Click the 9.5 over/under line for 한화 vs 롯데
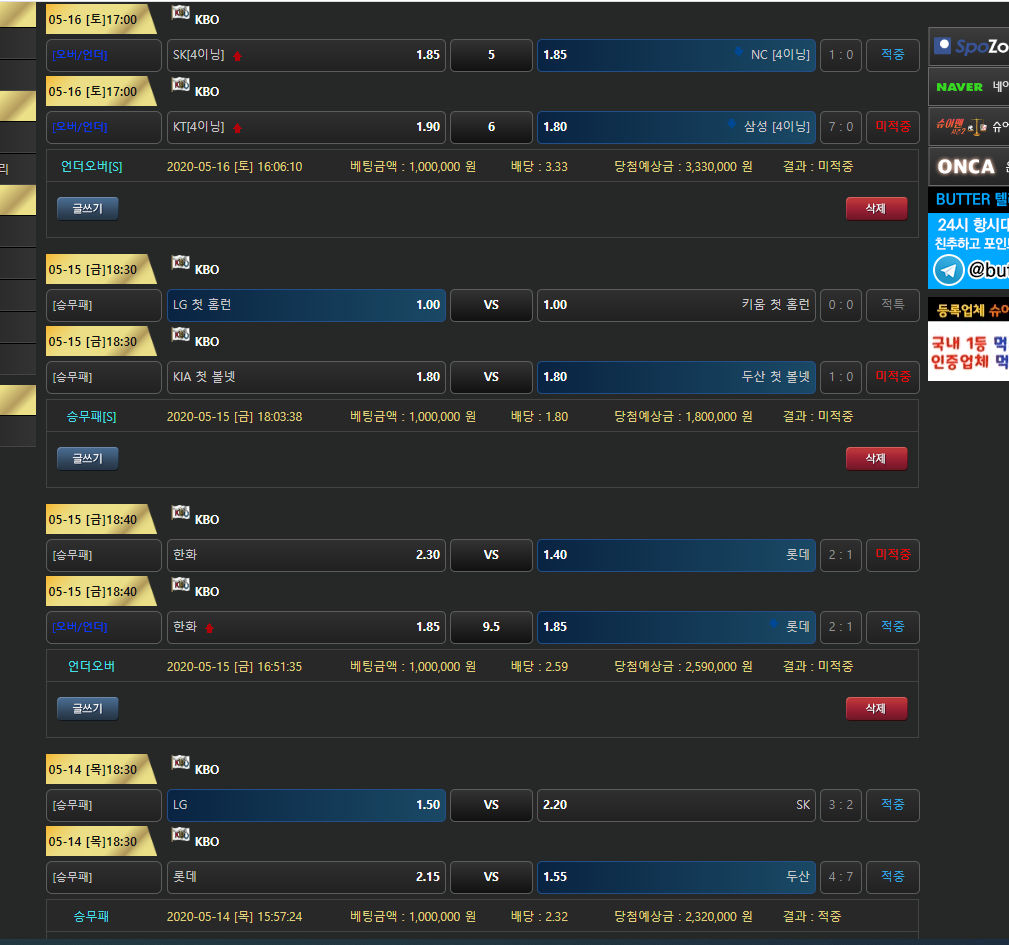This screenshot has width=1009, height=945. pos(491,627)
